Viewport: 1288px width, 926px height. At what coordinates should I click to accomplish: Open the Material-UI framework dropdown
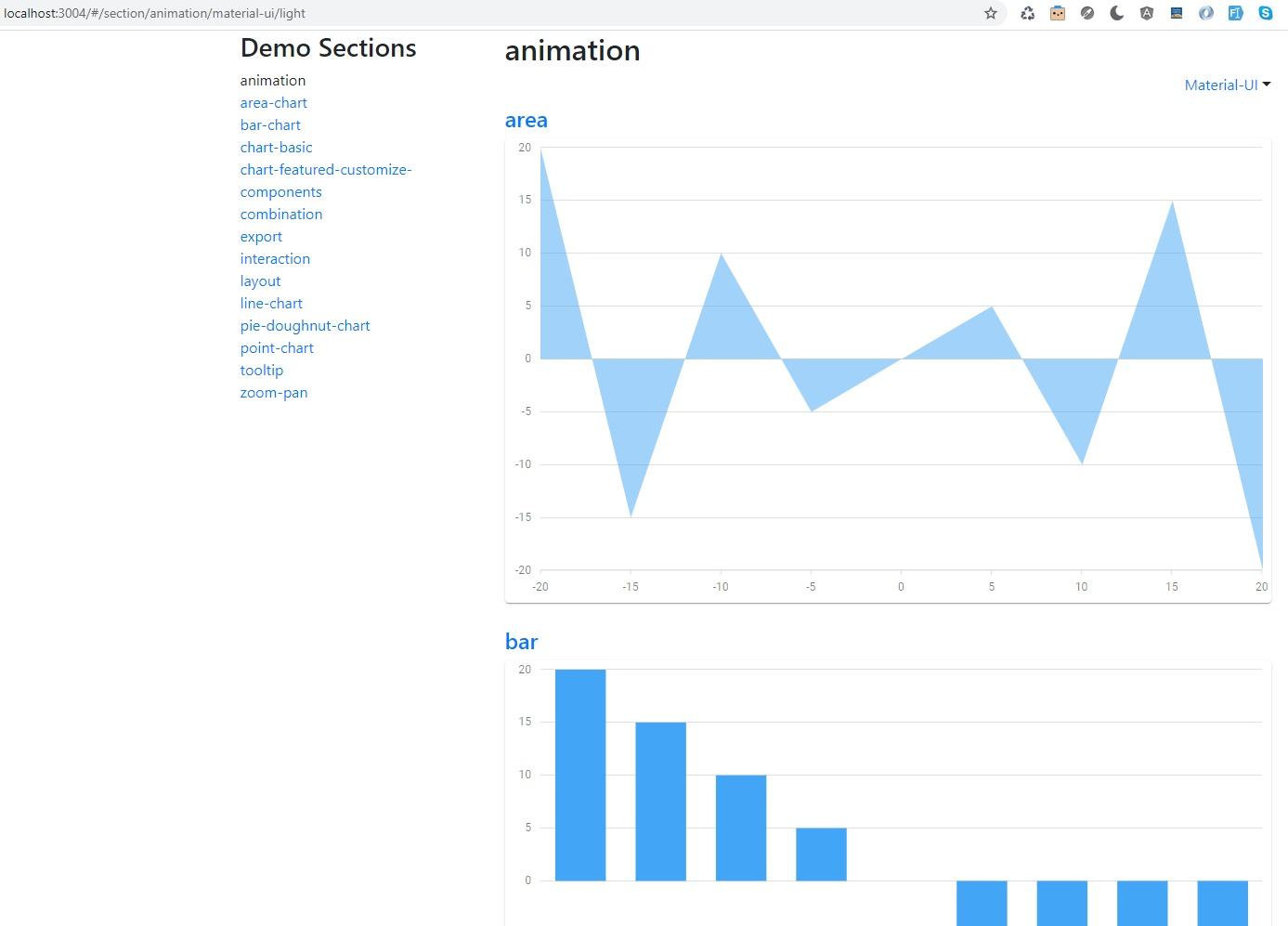[1227, 85]
